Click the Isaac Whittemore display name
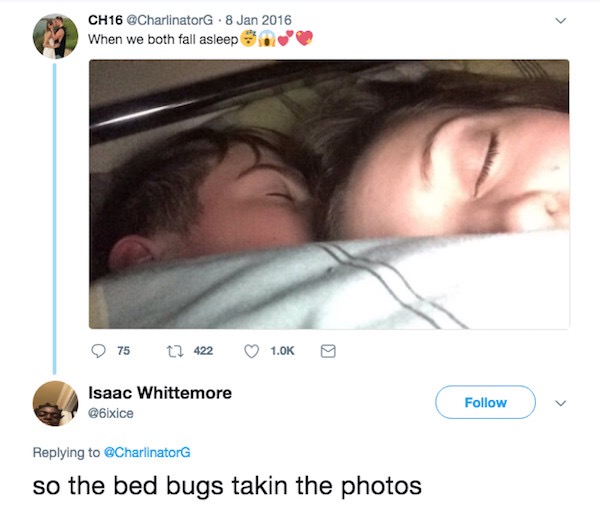This screenshot has height=505, width=600. click(x=160, y=393)
